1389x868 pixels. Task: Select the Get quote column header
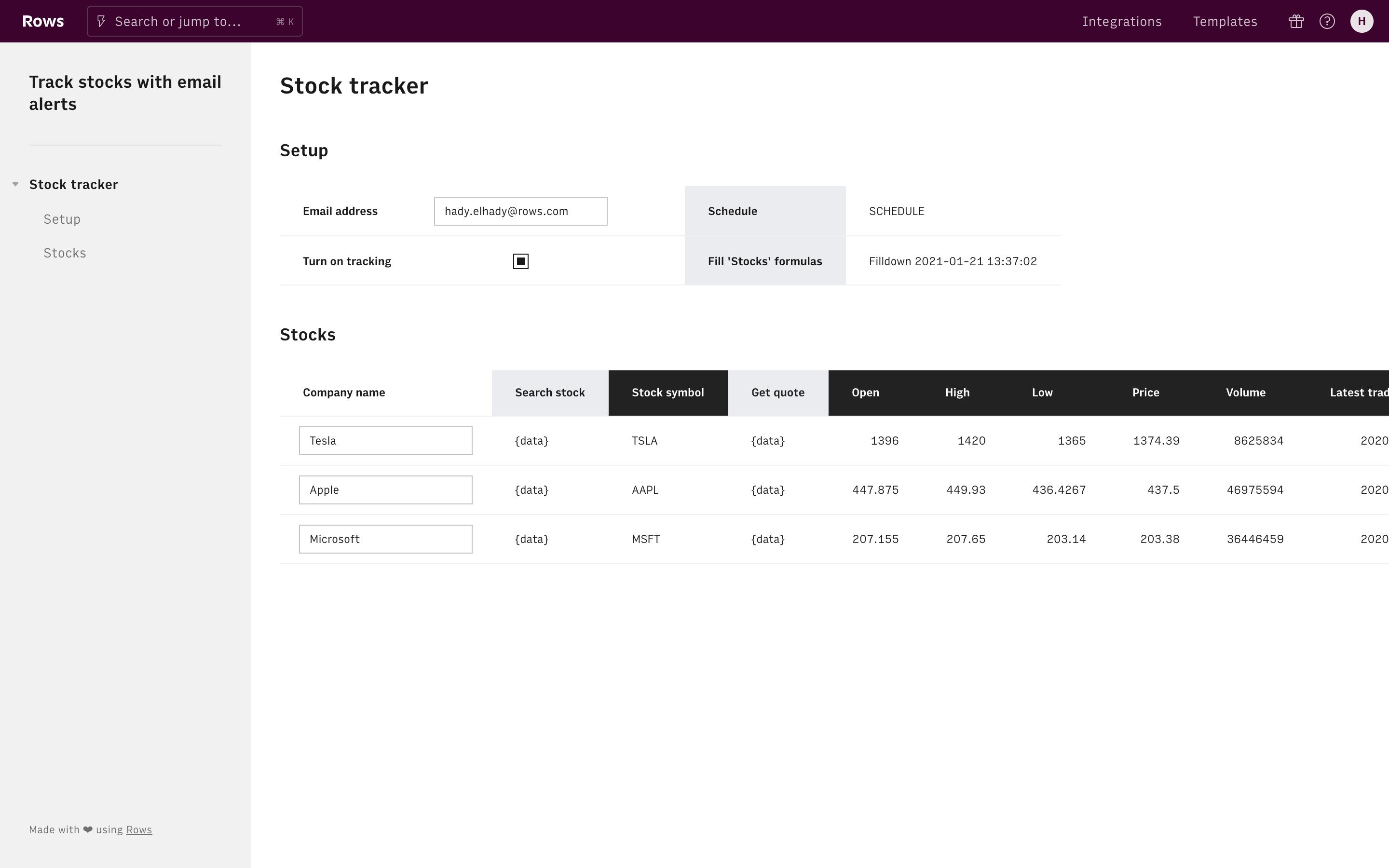[x=778, y=393]
